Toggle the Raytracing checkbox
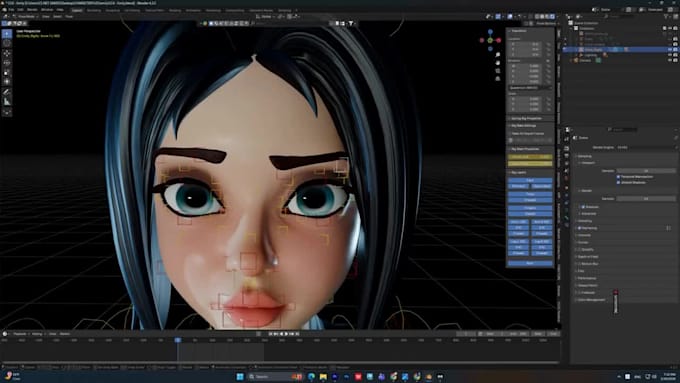This screenshot has width=680, height=383. tap(580, 228)
